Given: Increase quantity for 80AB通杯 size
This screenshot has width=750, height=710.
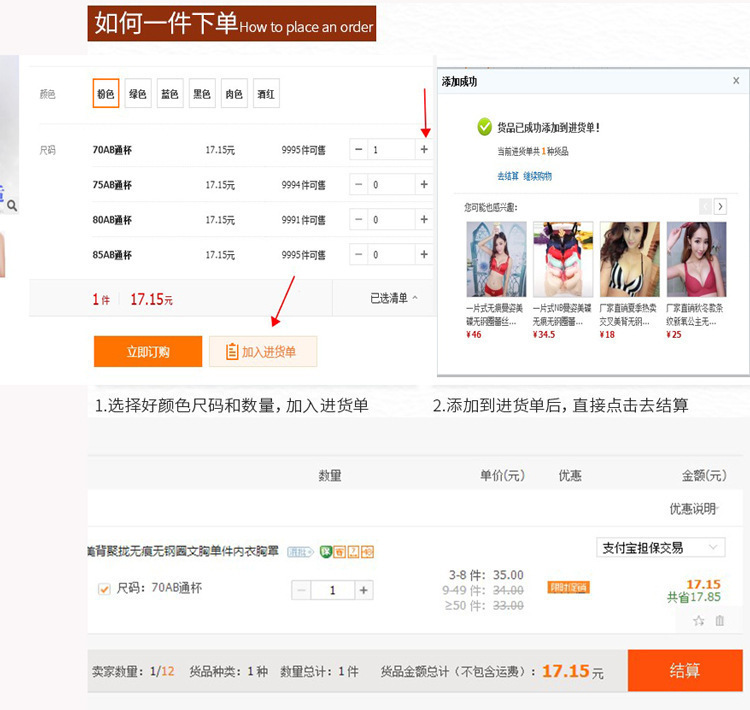Looking at the screenshot, I should 424,219.
